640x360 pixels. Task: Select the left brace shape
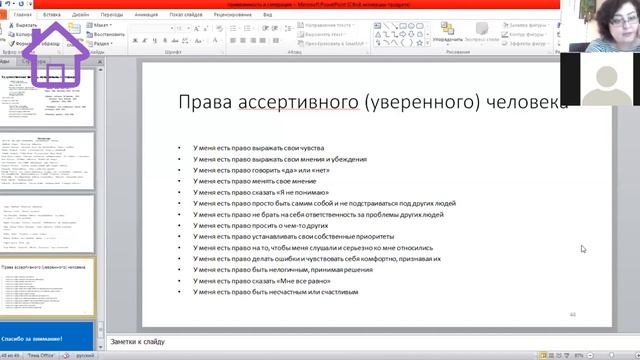tap(403, 43)
